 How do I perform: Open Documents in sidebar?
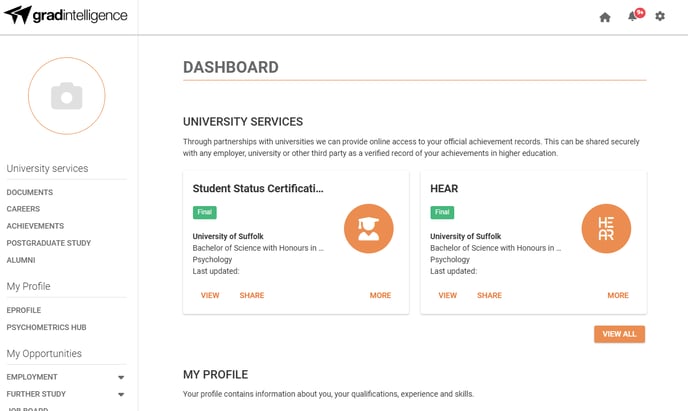coord(29,192)
